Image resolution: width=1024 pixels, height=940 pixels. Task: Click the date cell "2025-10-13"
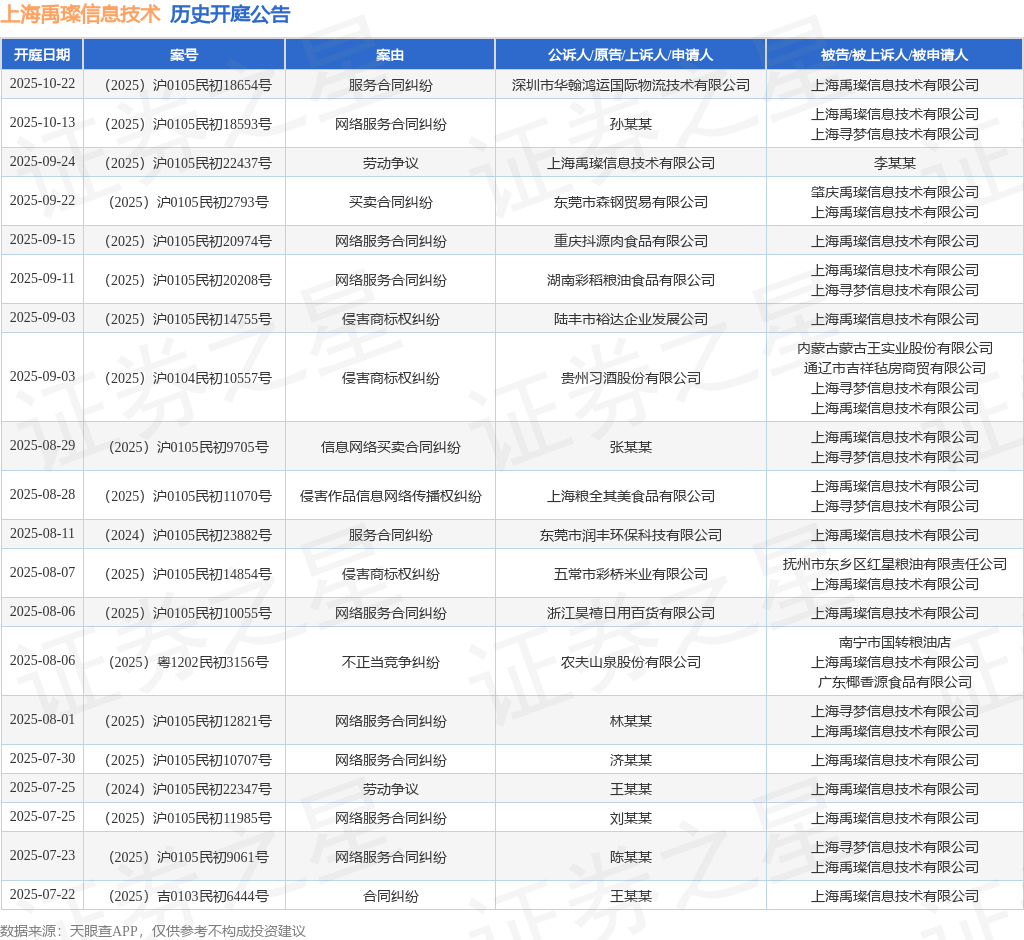[x=42, y=123]
